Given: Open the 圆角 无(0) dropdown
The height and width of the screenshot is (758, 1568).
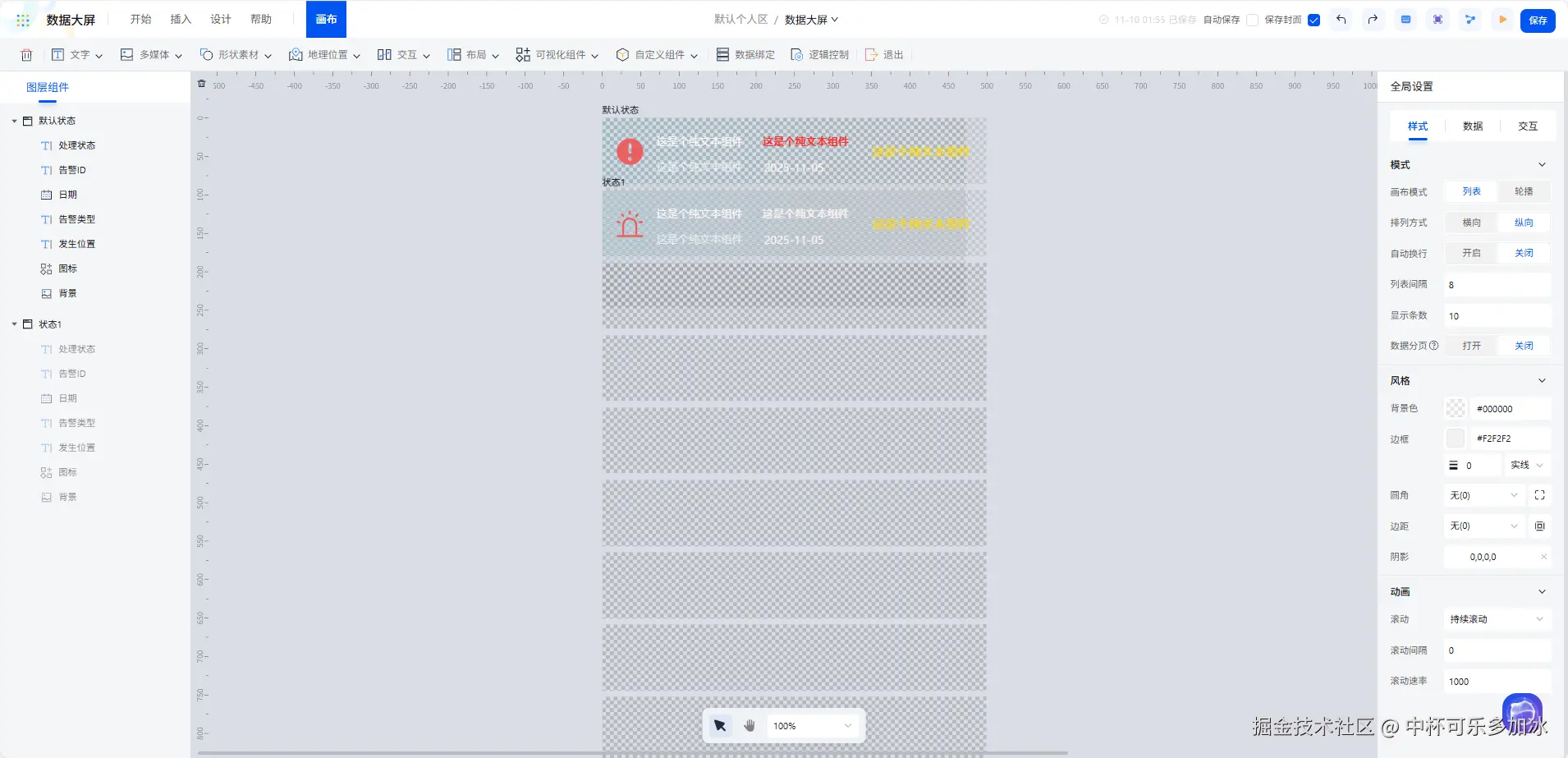Looking at the screenshot, I should (1483, 495).
